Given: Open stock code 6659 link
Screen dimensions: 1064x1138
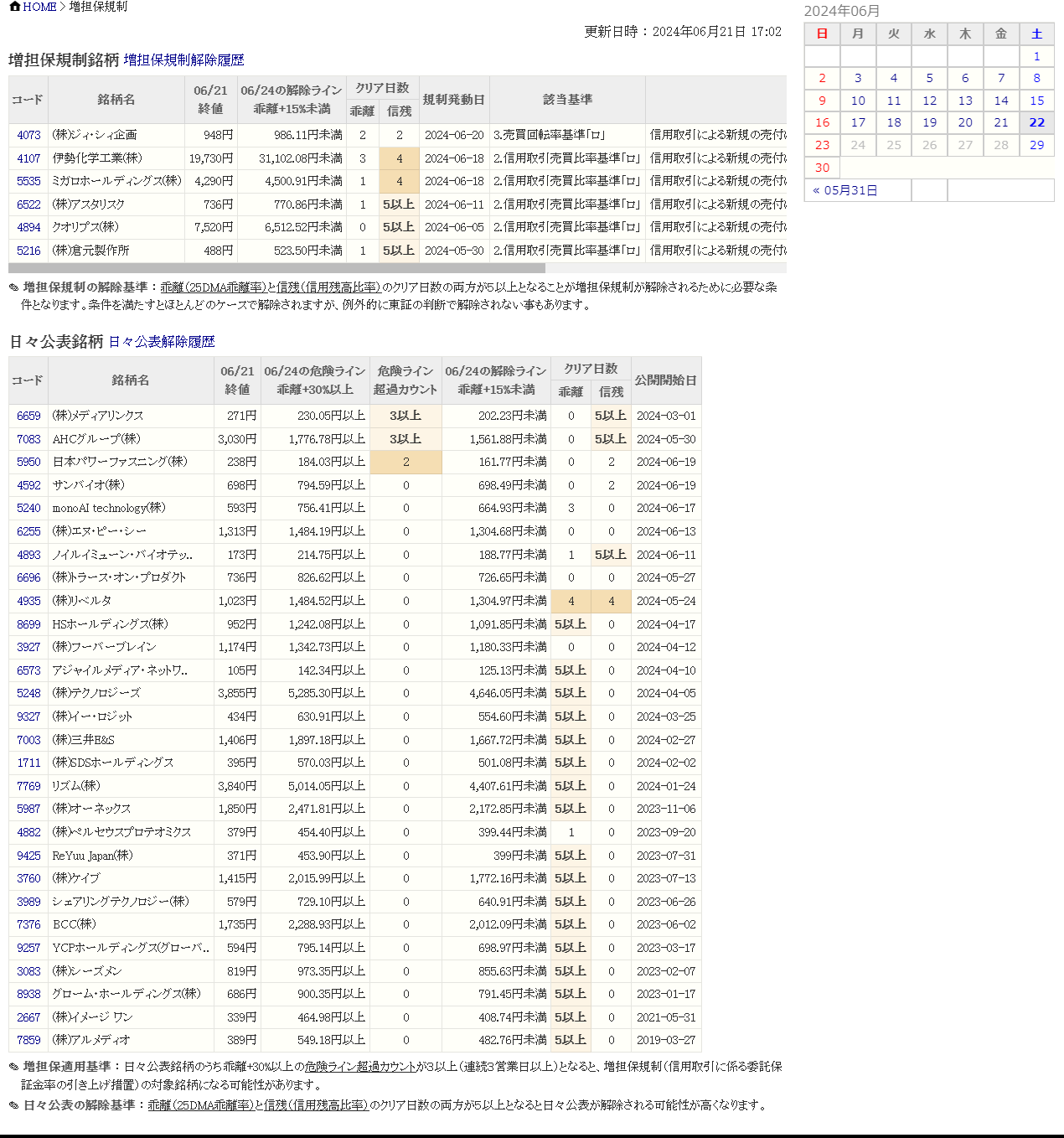Looking at the screenshot, I should (x=28, y=416).
